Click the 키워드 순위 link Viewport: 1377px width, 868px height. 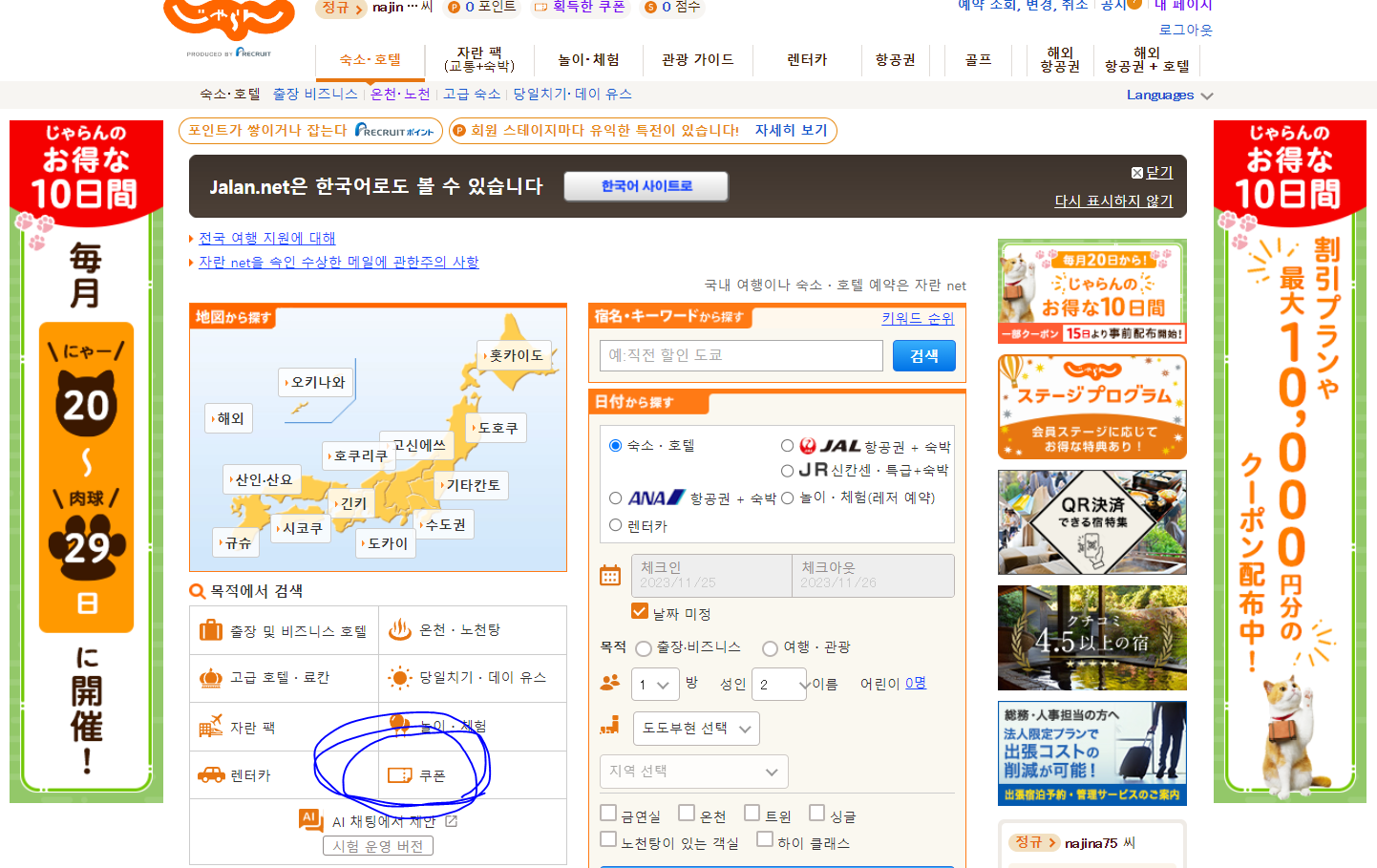[x=918, y=318]
